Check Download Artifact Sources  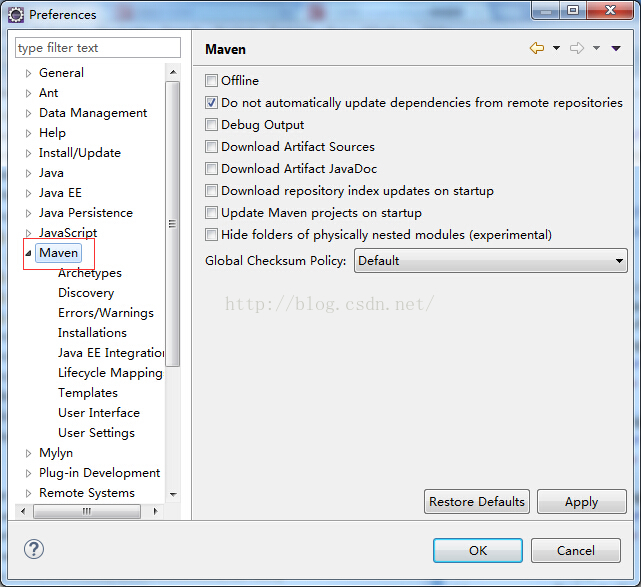coord(211,146)
